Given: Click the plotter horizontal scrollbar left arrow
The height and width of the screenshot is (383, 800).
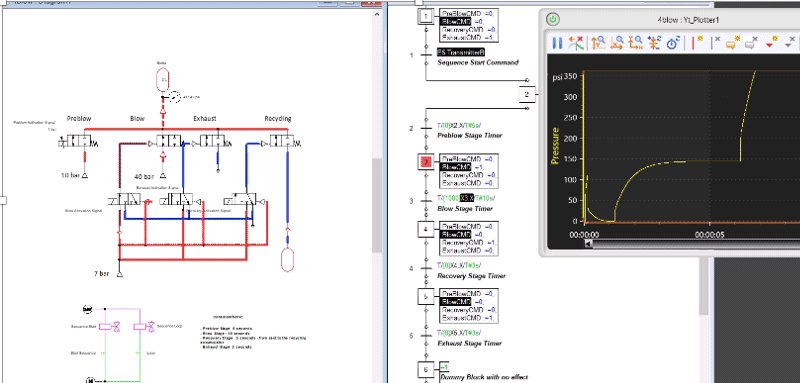Looking at the screenshot, I should click(x=588, y=244).
